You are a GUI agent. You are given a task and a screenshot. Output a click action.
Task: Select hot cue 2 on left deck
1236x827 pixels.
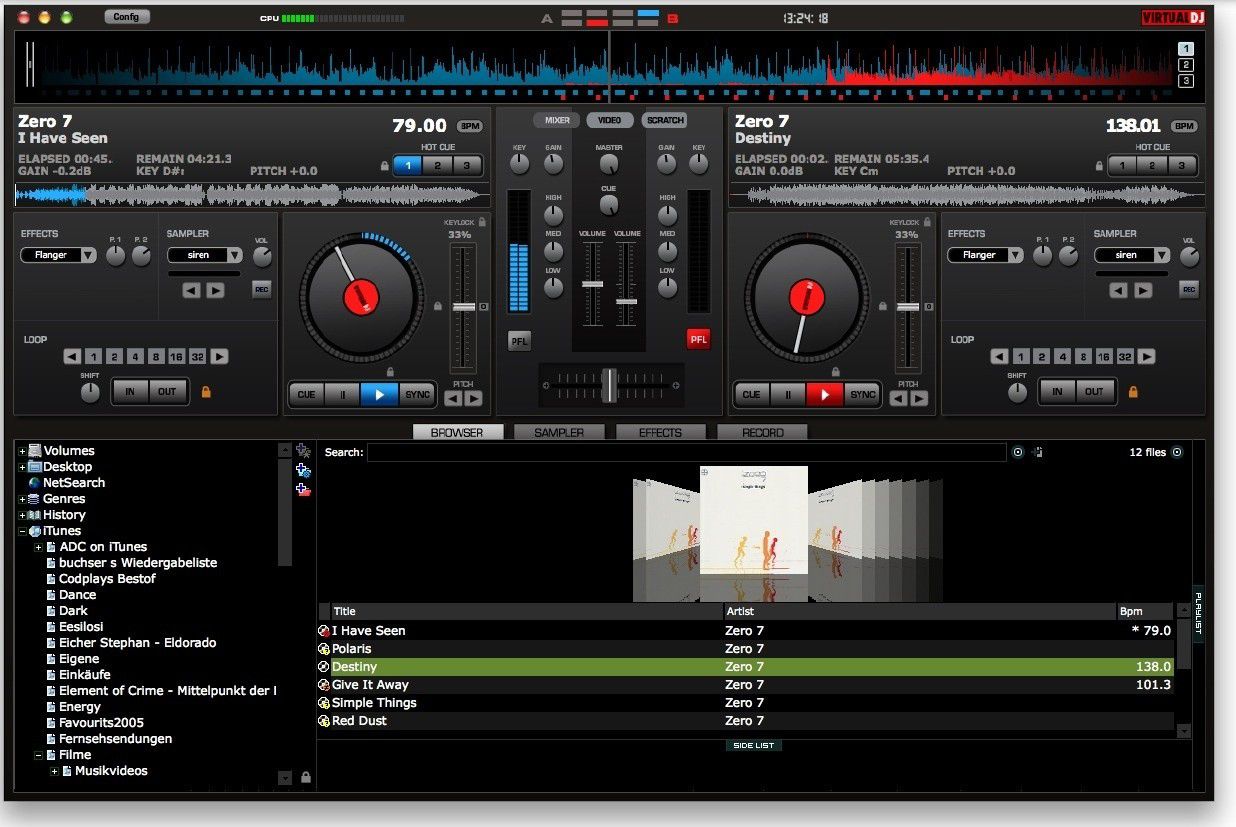point(437,166)
